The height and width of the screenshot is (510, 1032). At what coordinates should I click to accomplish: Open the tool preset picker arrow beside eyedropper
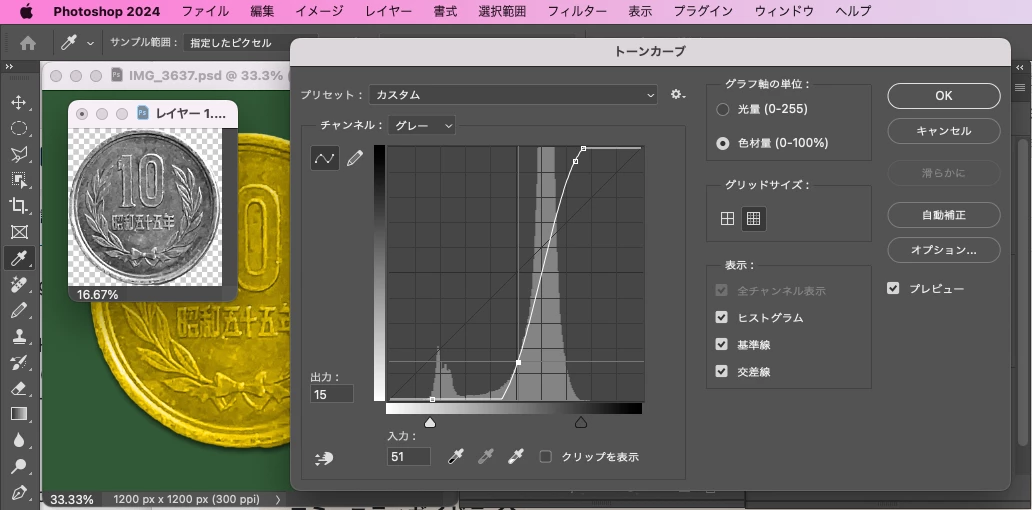[x=90, y=43]
